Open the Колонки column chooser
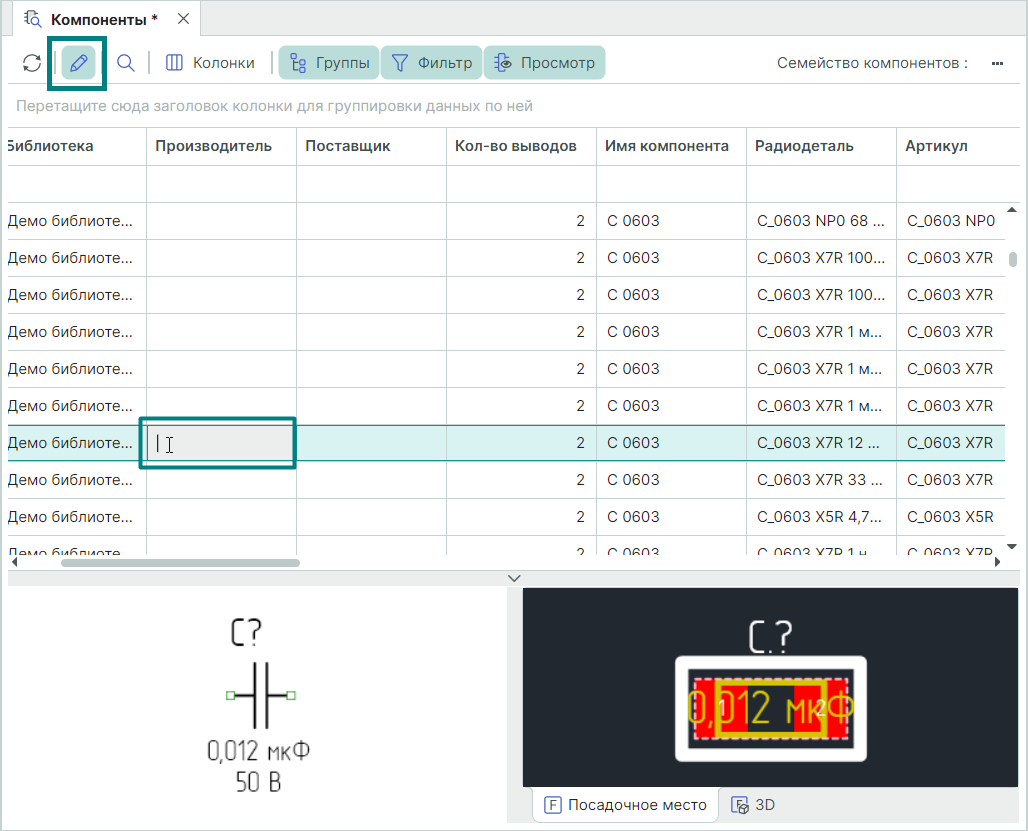The height and width of the screenshot is (831, 1028). (210, 63)
